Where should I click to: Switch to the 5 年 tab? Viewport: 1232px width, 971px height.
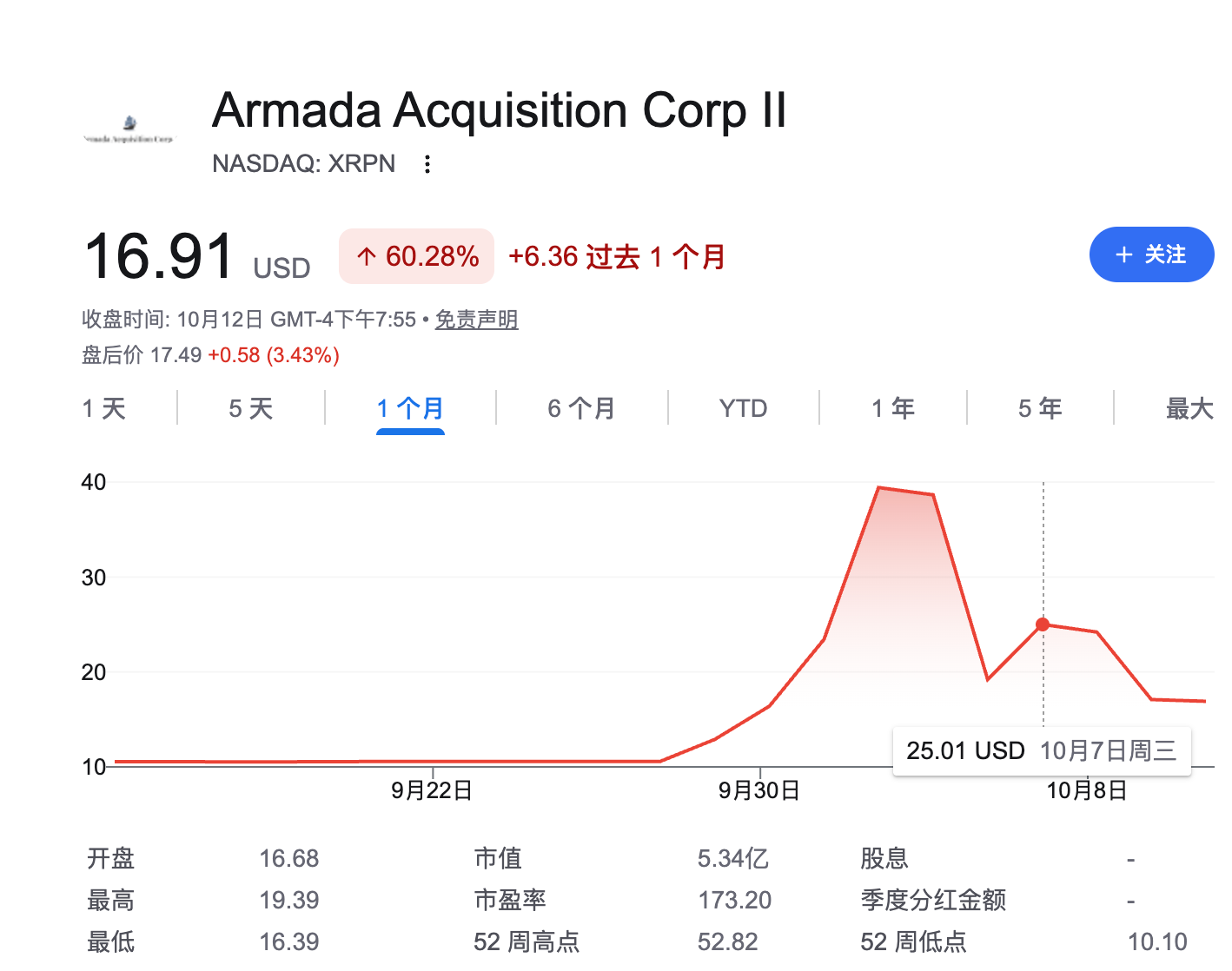pos(1040,408)
